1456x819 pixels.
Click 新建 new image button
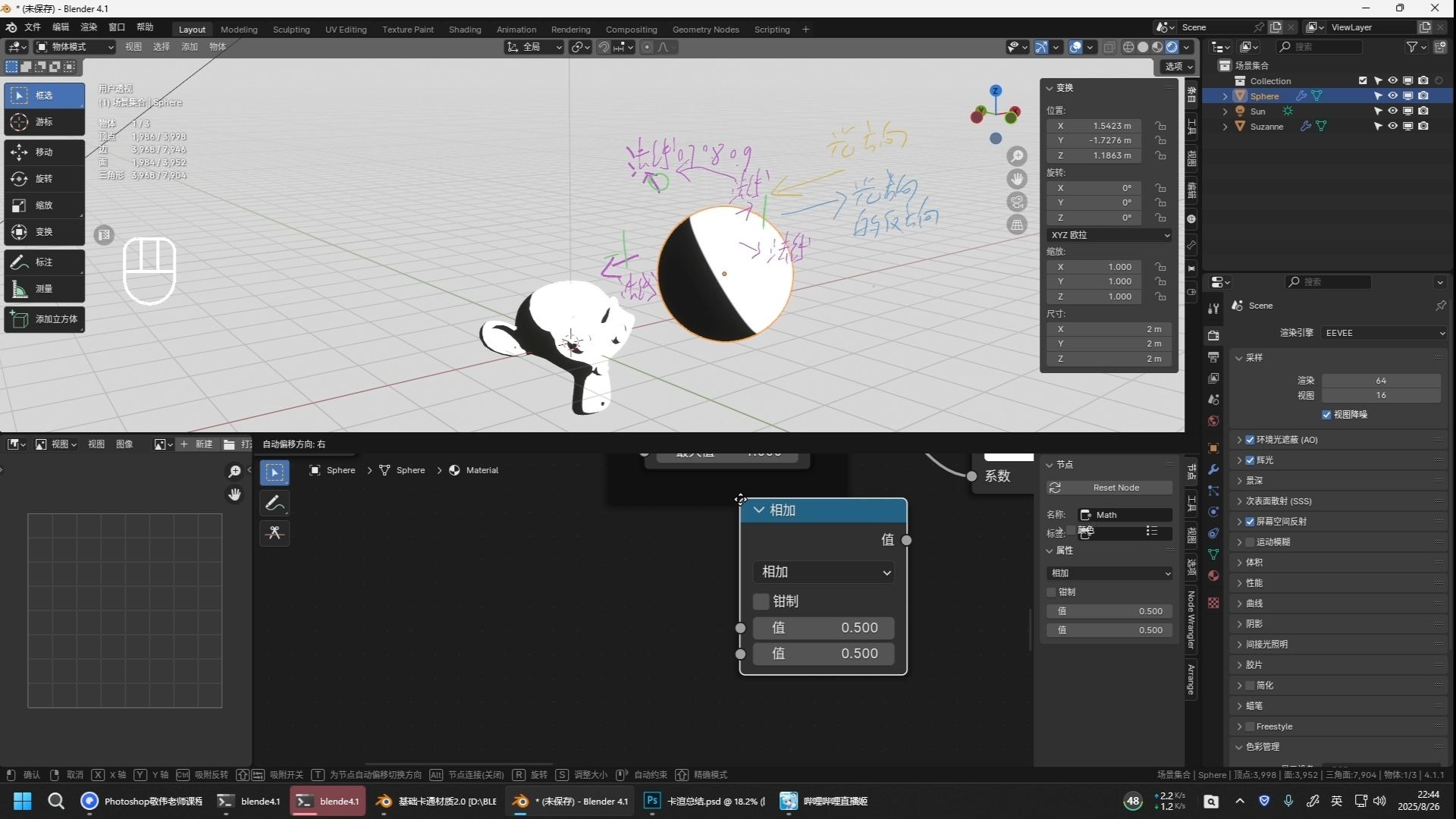tap(196, 444)
